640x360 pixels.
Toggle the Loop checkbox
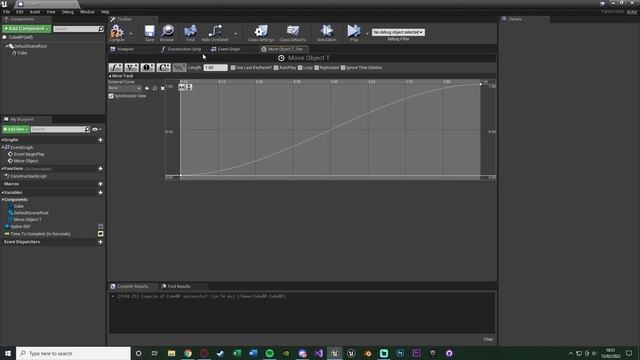[300, 68]
